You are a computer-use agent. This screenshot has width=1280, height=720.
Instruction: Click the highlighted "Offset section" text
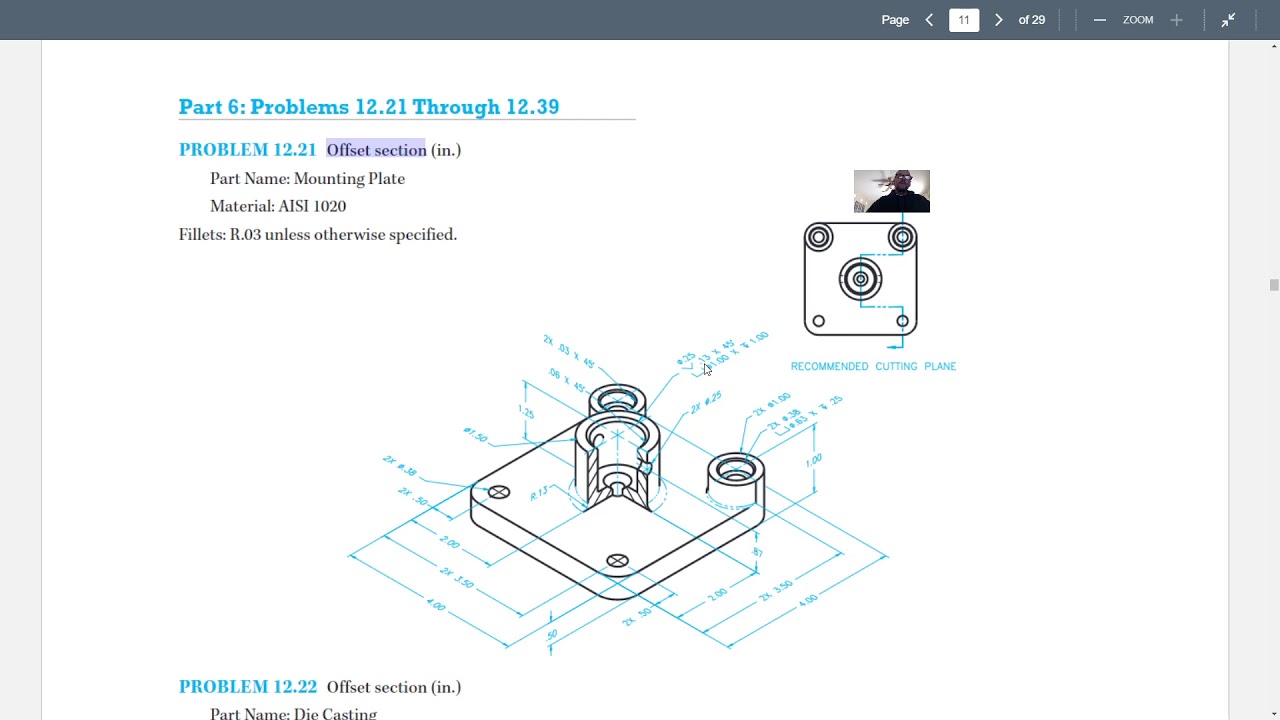pyautogui.click(x=376, y=150)
